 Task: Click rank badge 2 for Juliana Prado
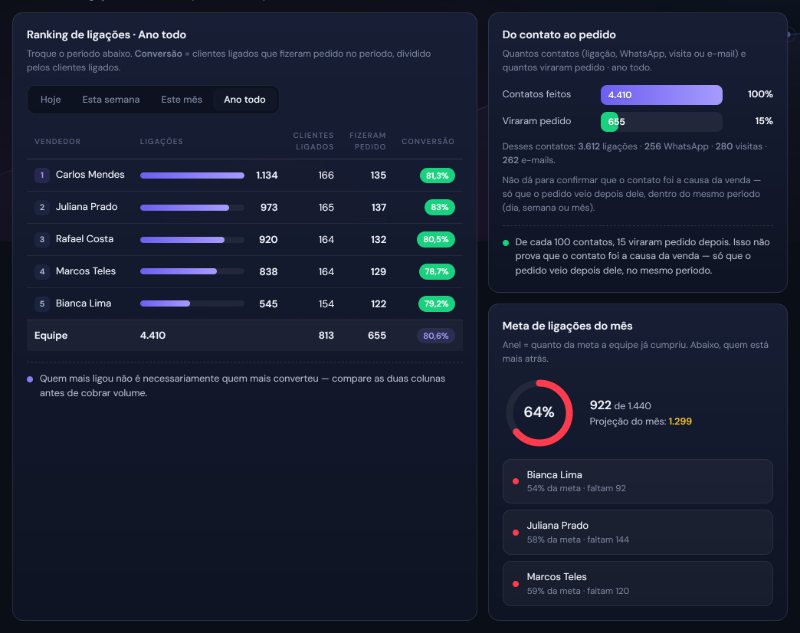(x=42, y=207)
